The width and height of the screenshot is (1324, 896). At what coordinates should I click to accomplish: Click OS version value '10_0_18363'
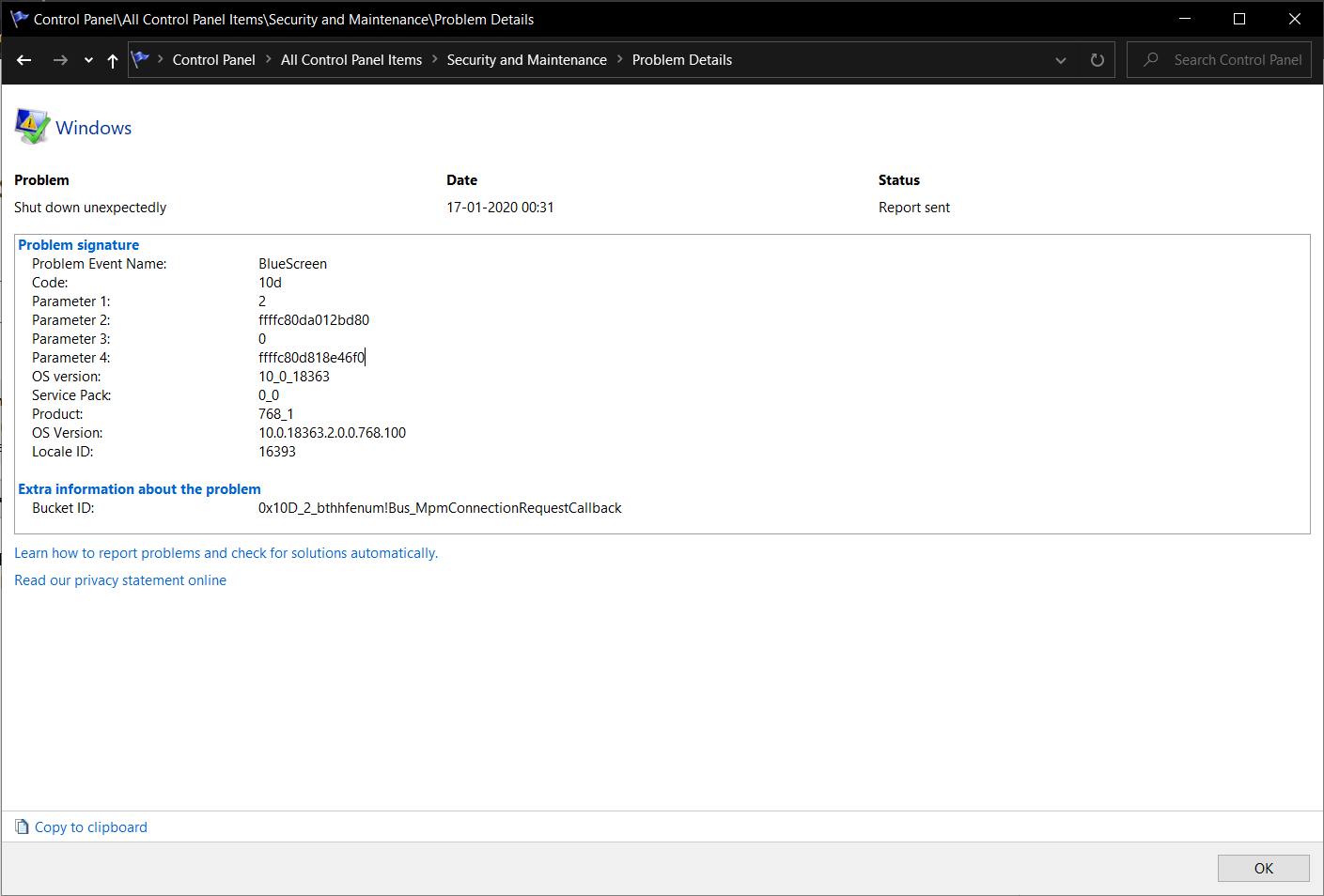point(294,377)
